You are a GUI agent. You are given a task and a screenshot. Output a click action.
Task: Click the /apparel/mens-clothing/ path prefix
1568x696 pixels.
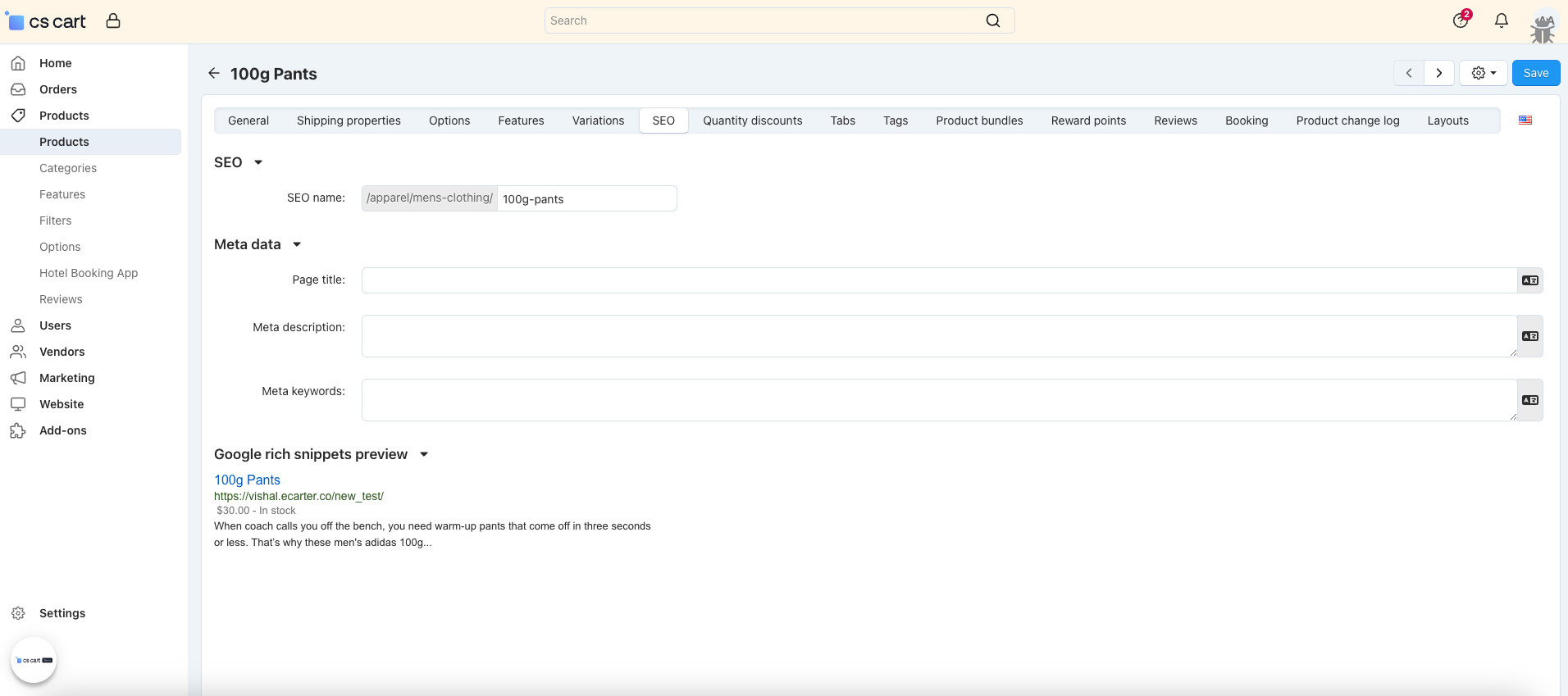click(x=430, y=198)
